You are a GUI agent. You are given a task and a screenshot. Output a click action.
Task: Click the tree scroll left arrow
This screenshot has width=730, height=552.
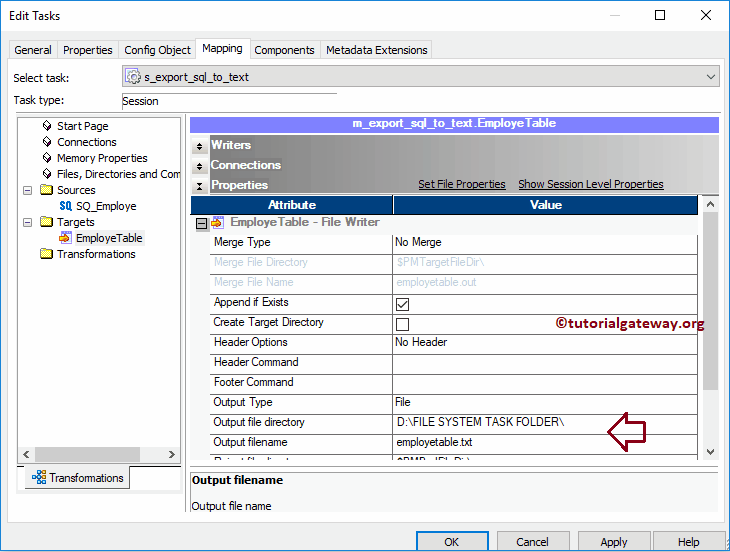26,454
